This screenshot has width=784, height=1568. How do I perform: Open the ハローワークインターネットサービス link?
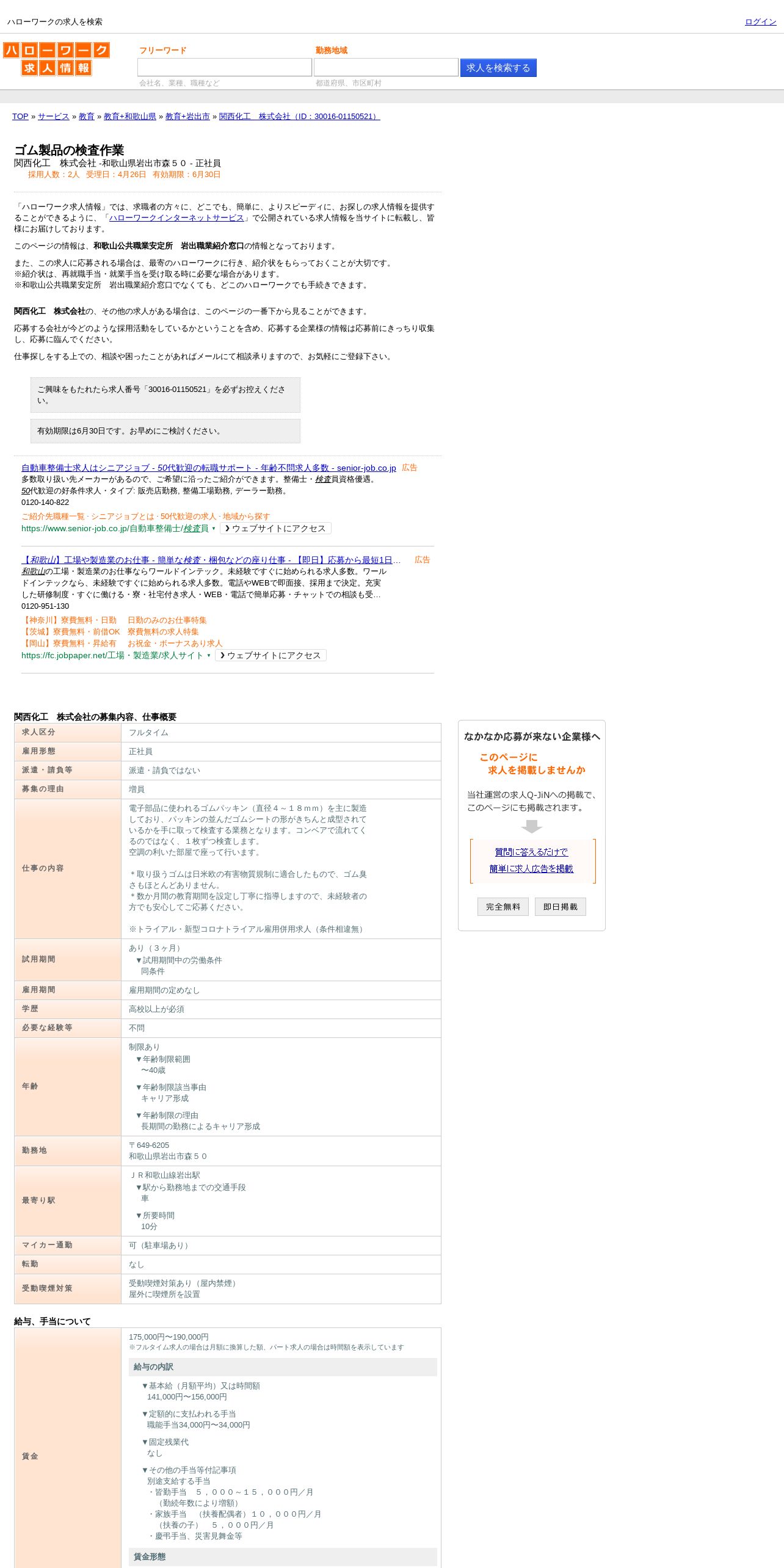pos(176,218)
